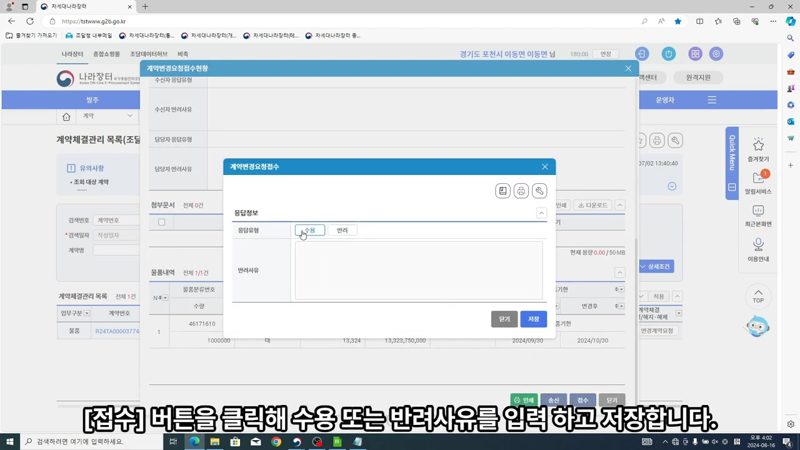Click the home icon in breadcrumb

coord(66,117)
